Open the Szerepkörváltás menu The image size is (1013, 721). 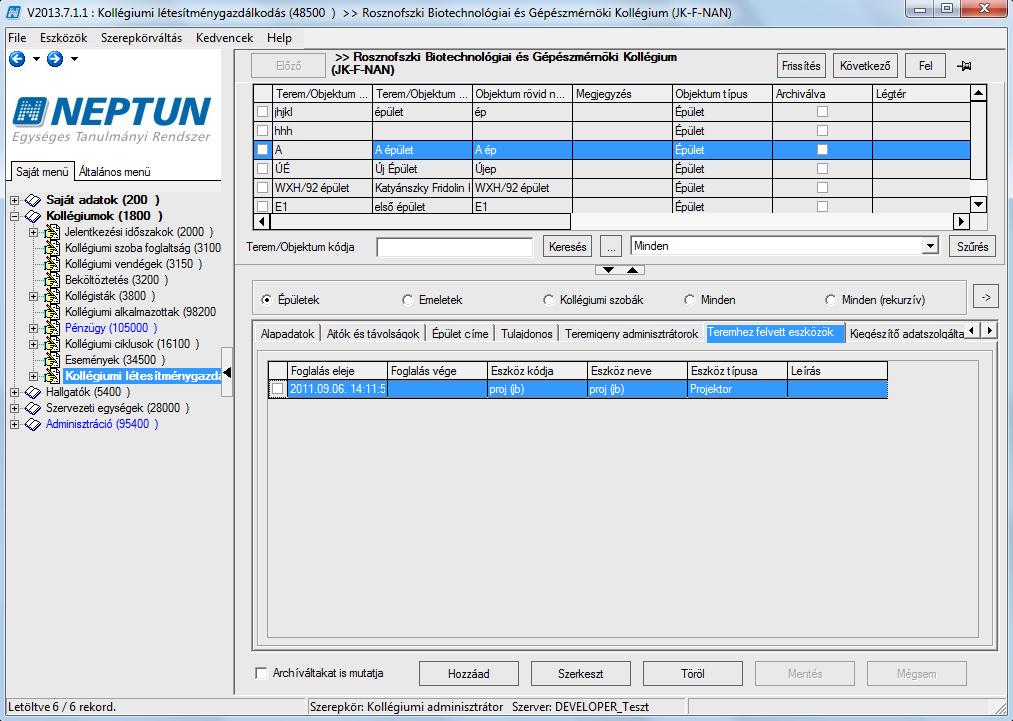click(x=141, y=38)
